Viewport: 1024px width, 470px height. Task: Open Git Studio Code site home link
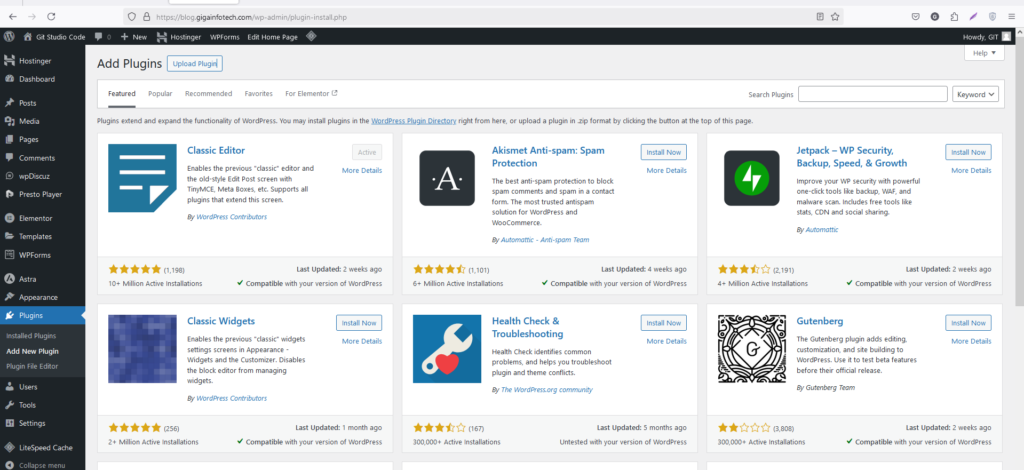(55, 37)
